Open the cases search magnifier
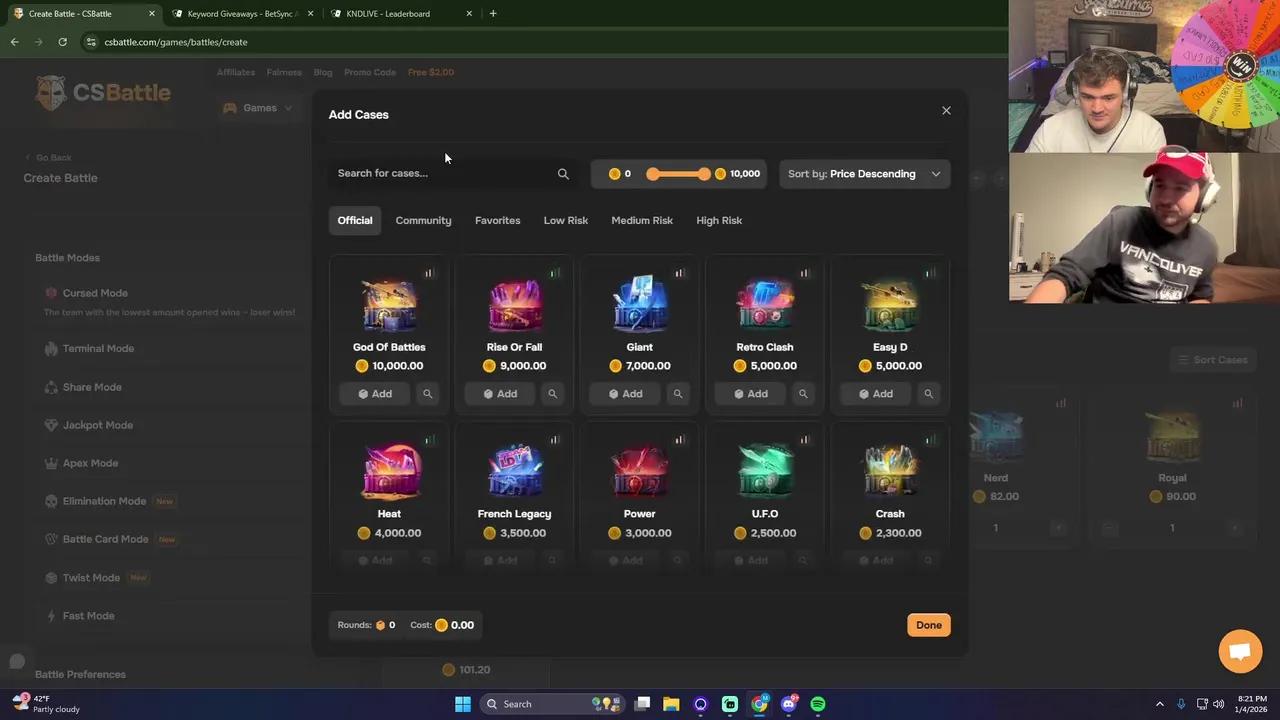This screenshot has width=1280, height=720. pyautogui.click(x=563, y=173)
